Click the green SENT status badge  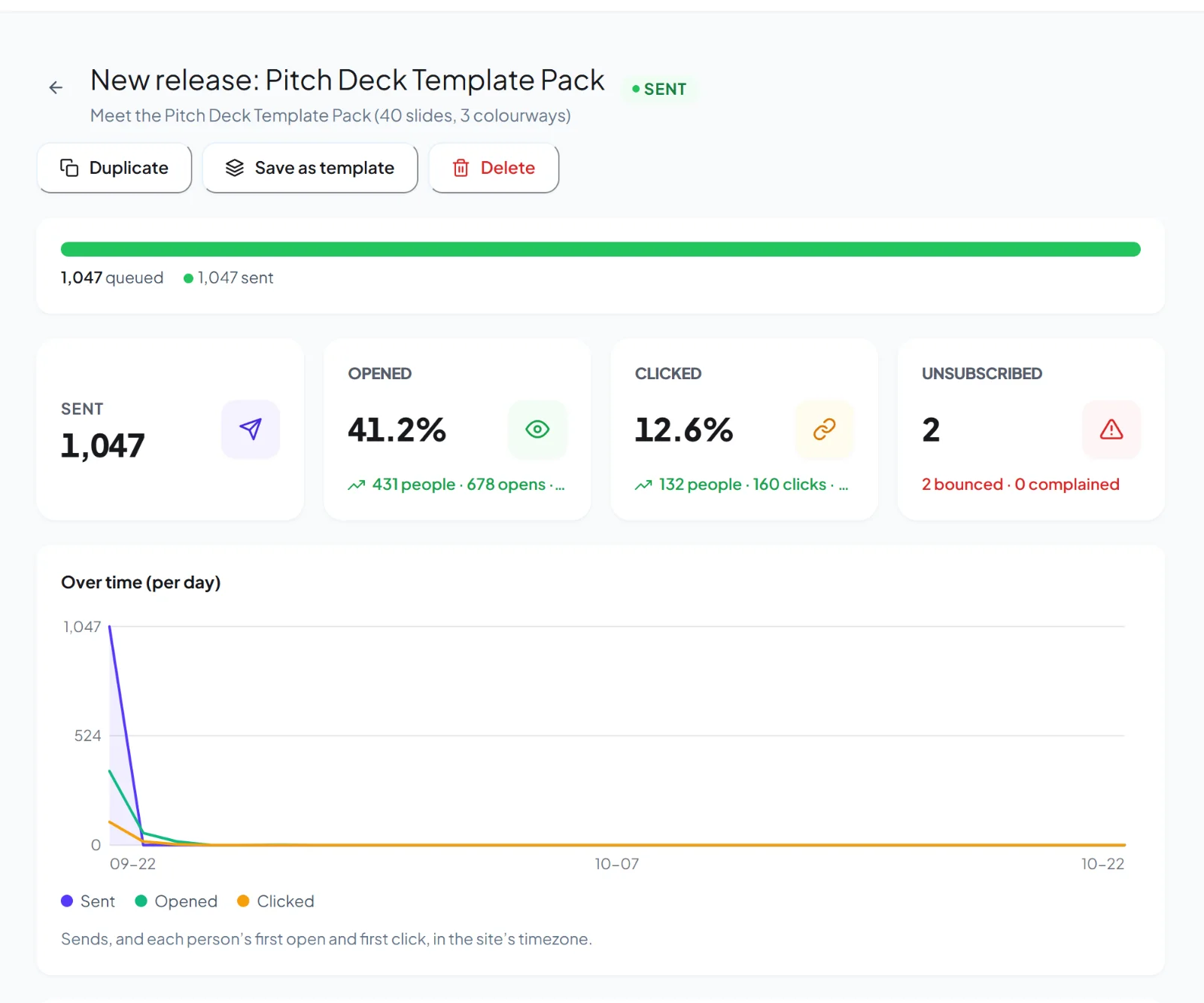659,89
